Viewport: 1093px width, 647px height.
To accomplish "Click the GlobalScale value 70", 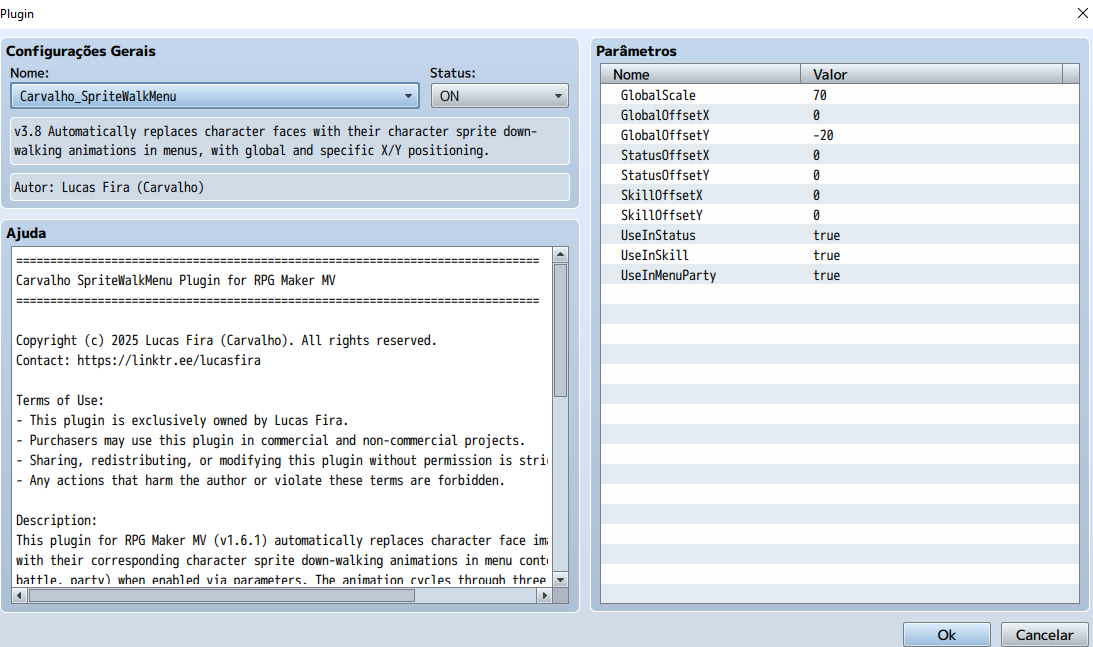I will click(820, 95).
